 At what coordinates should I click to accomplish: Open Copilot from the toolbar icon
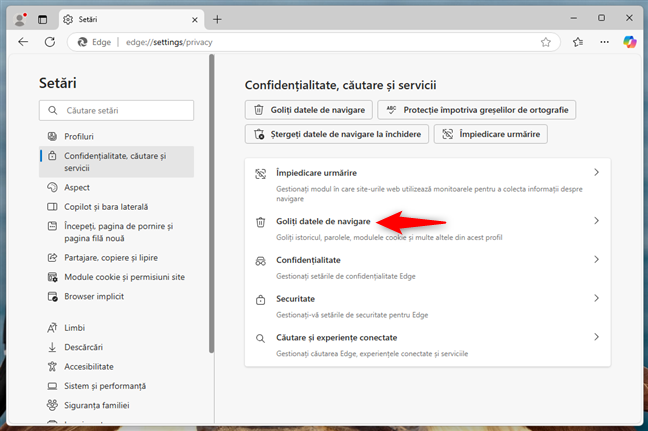tap(630, 42)
